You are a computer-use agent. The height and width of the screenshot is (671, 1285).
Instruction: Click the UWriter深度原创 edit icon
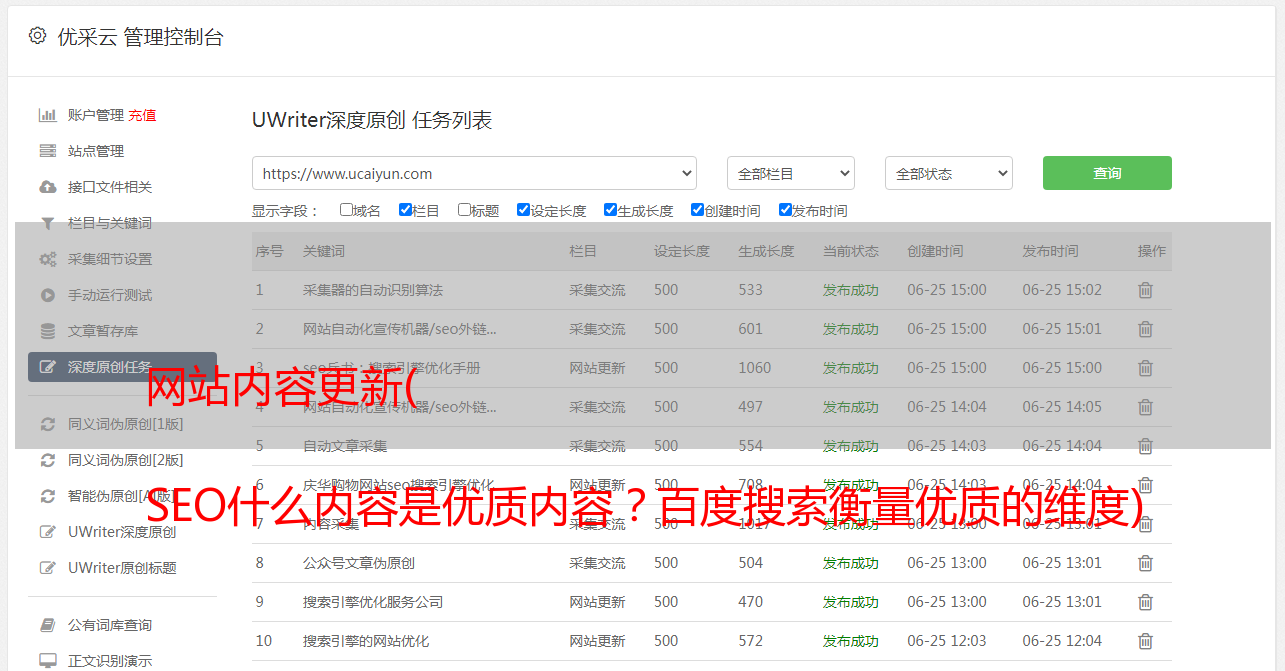(47, 532)
